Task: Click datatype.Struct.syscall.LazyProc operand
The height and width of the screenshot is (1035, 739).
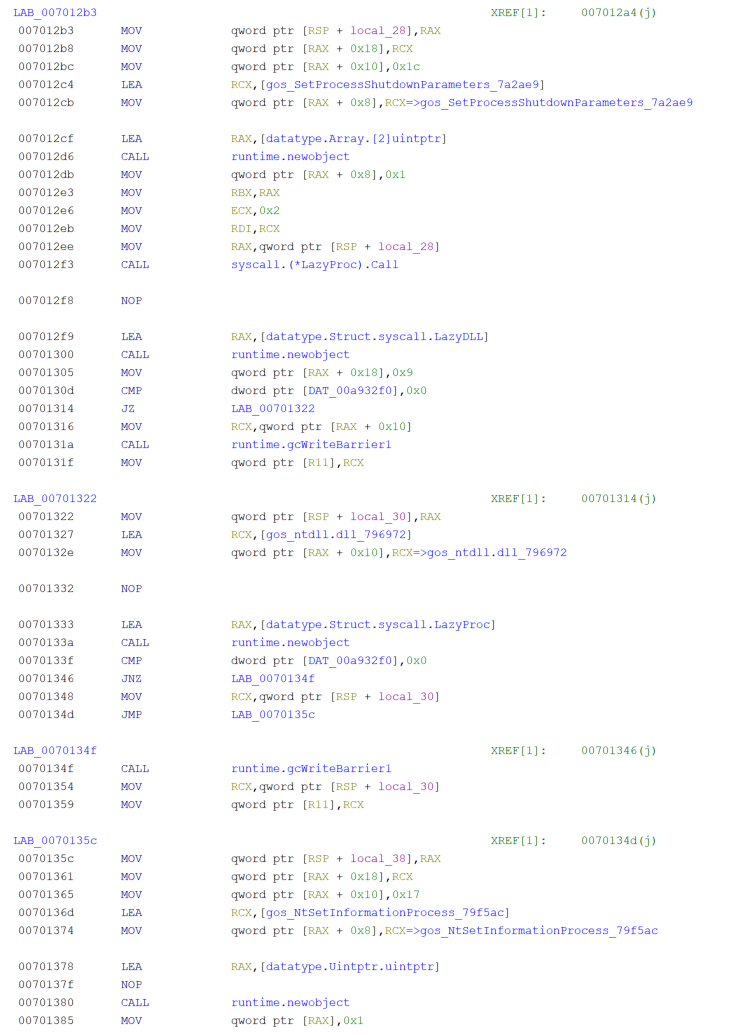Action: [378, 624]
